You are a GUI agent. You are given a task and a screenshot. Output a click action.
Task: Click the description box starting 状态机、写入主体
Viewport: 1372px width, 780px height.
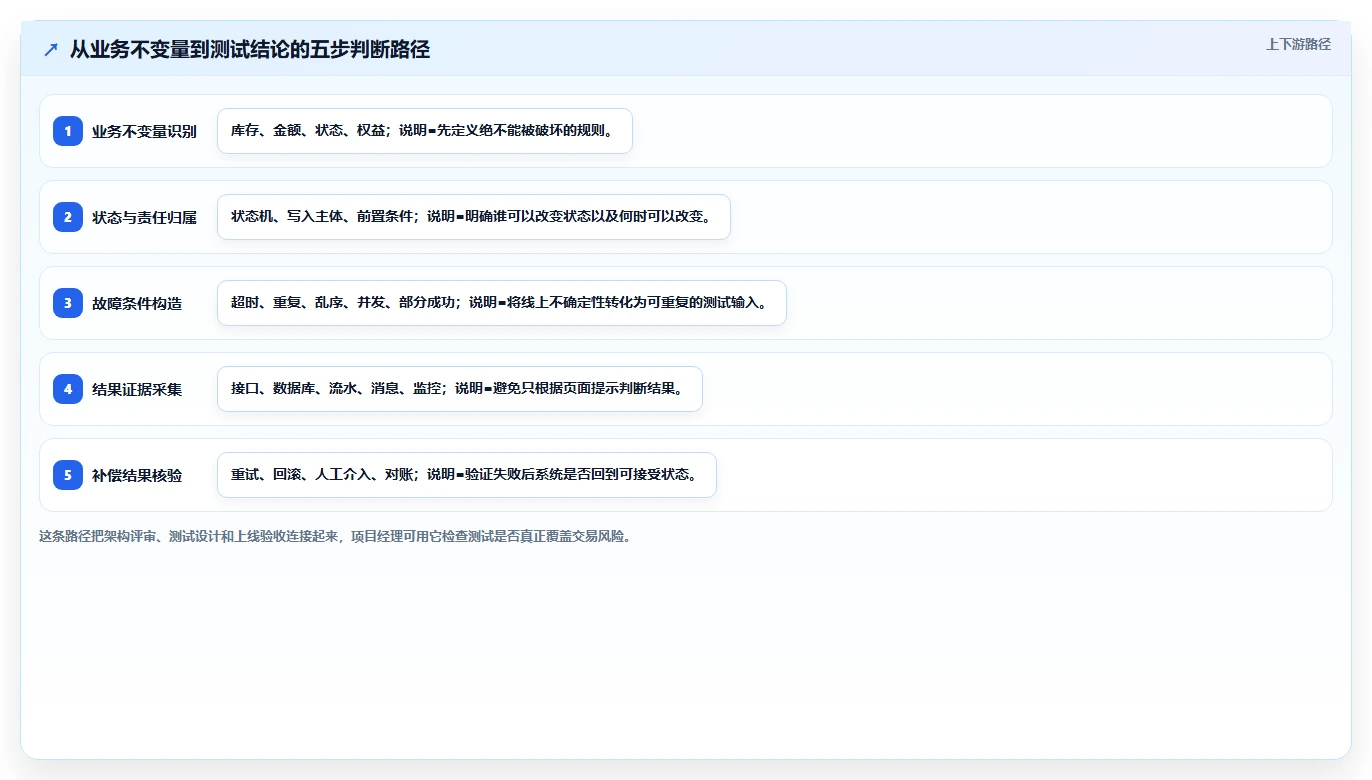click(x=474, y=217)
